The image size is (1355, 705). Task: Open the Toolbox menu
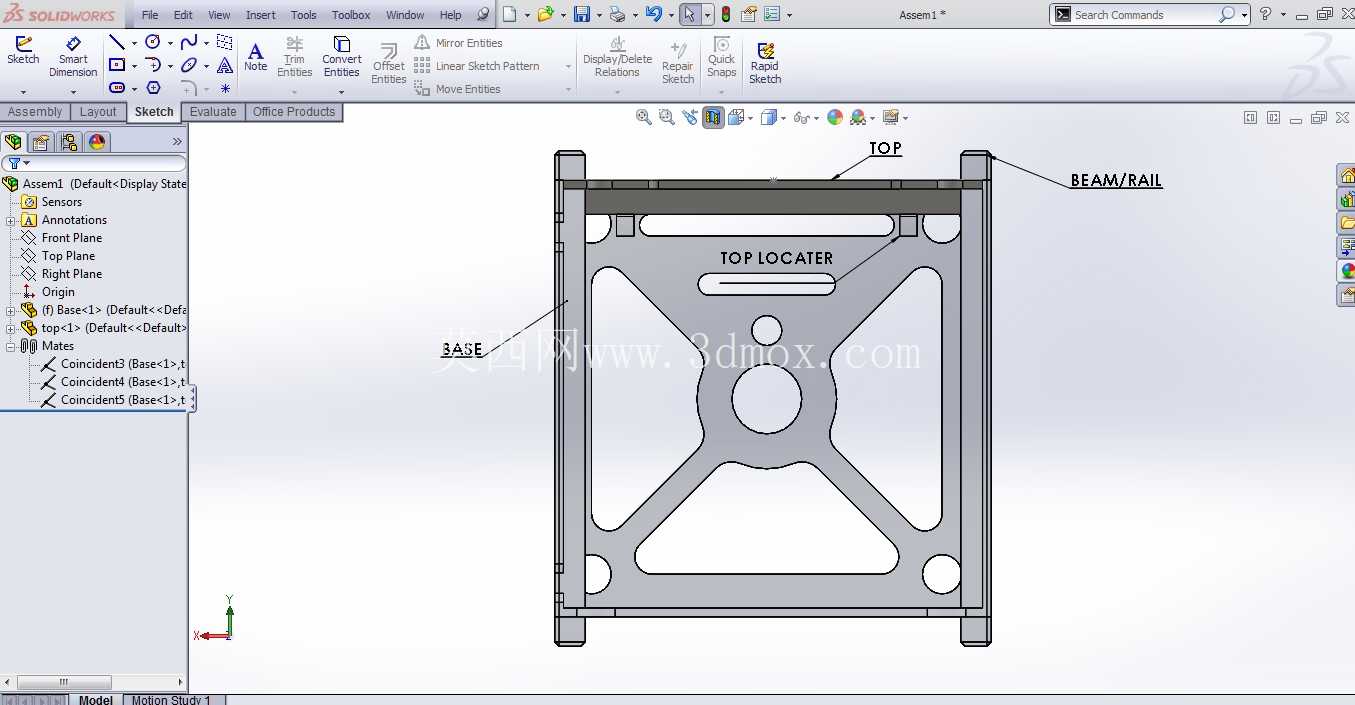[x=351, y=15]
